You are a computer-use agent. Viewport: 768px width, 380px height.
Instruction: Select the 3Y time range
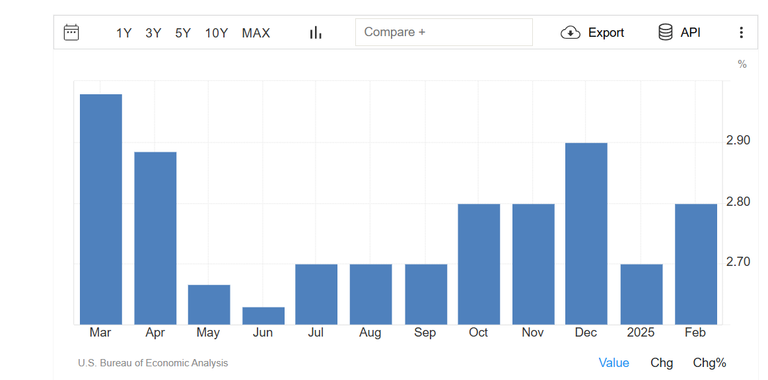[153, 33]
